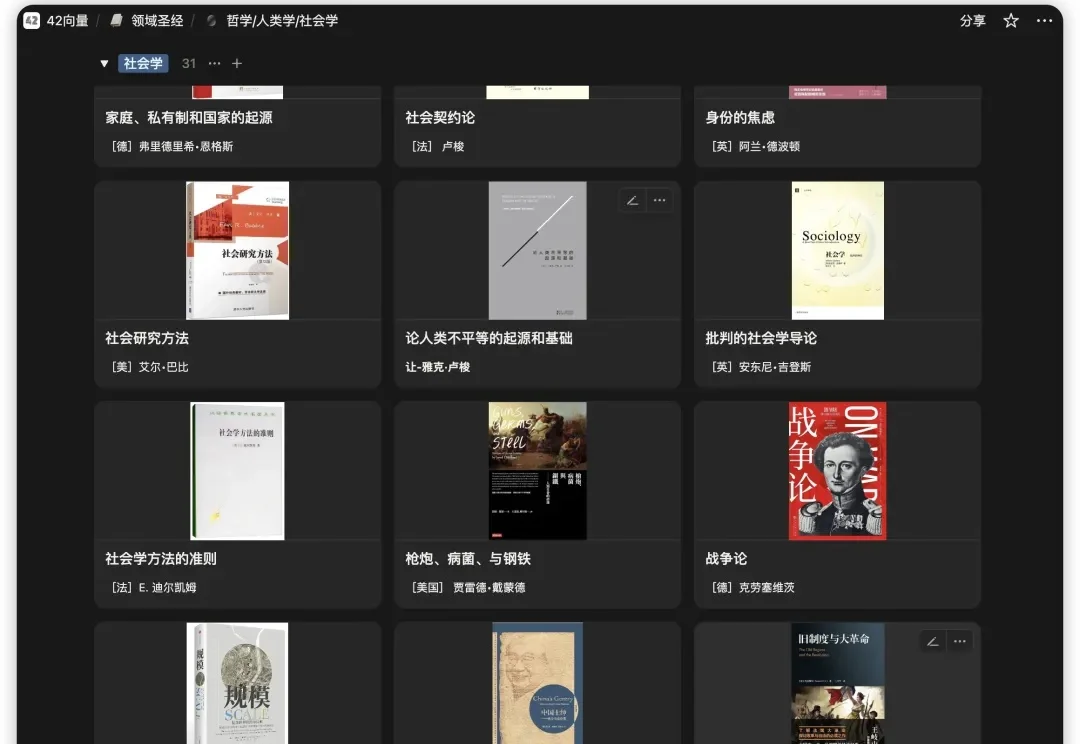Select the 社会学 group label tab
Viewport: 1080px width, 744px height.
tap(143, 63)
